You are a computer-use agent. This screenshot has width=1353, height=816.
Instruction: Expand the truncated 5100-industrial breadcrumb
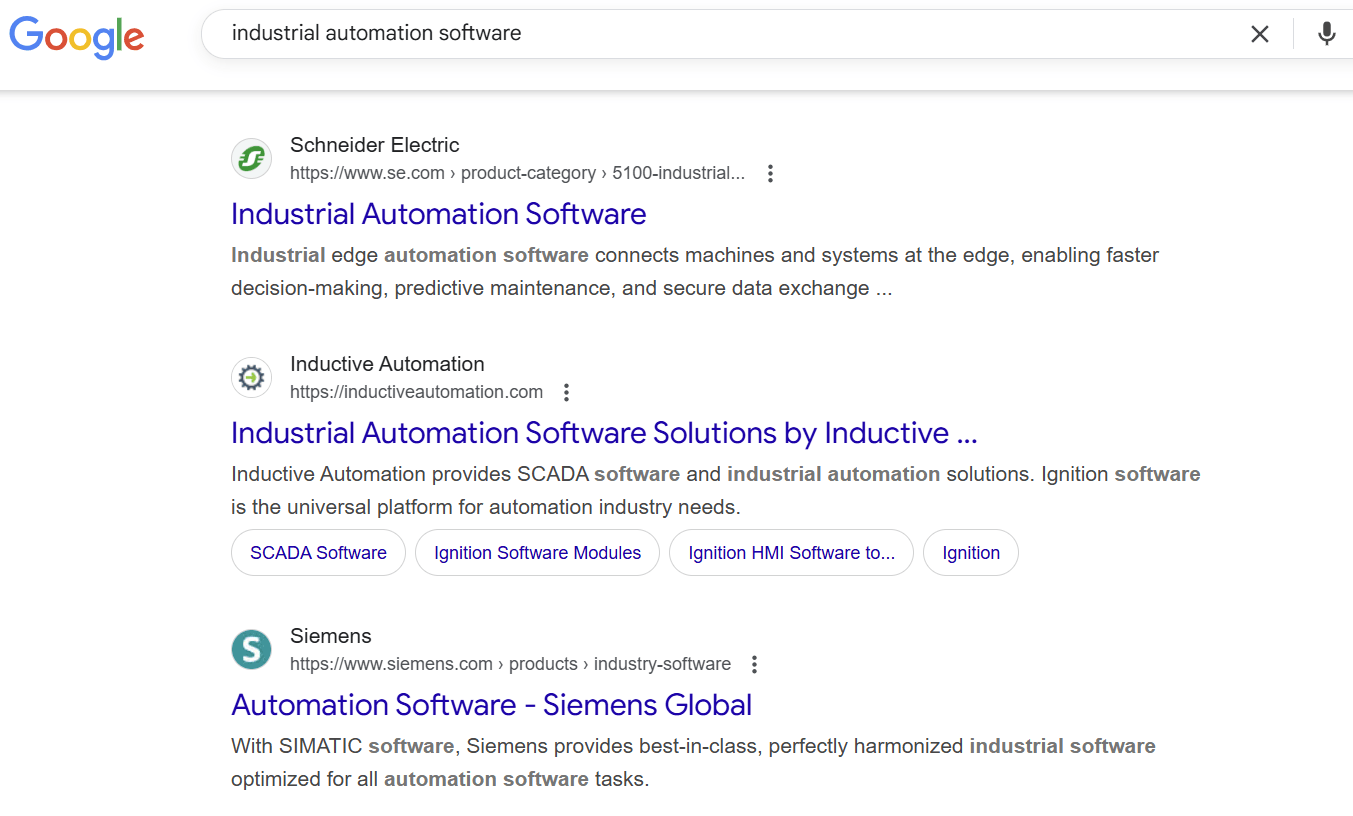[680, 172]
